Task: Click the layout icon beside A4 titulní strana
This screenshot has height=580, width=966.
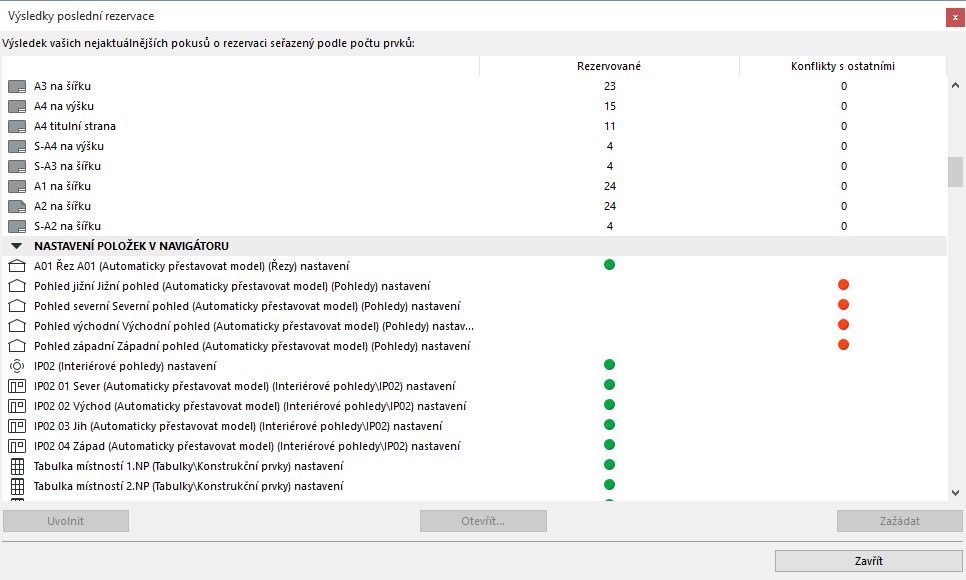Action: [x=16, y=126]
